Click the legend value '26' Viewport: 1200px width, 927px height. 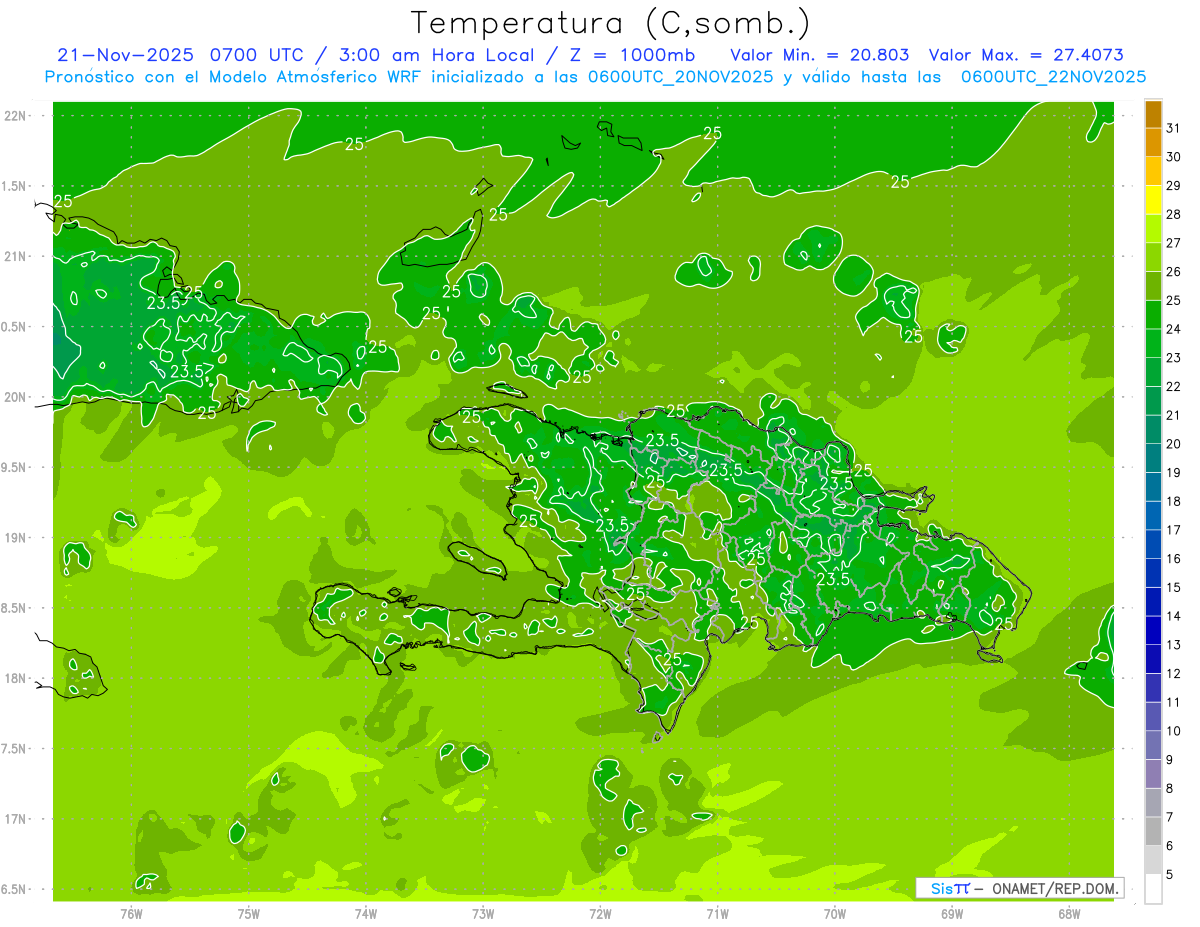pos(1174,272)
